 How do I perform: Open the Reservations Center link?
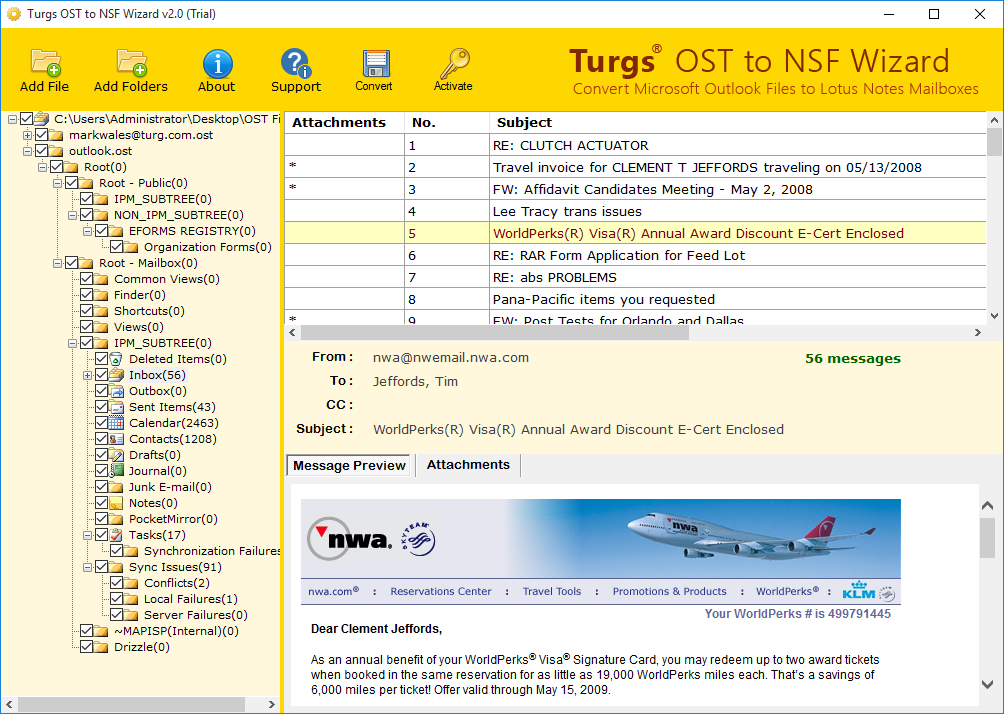441,592
